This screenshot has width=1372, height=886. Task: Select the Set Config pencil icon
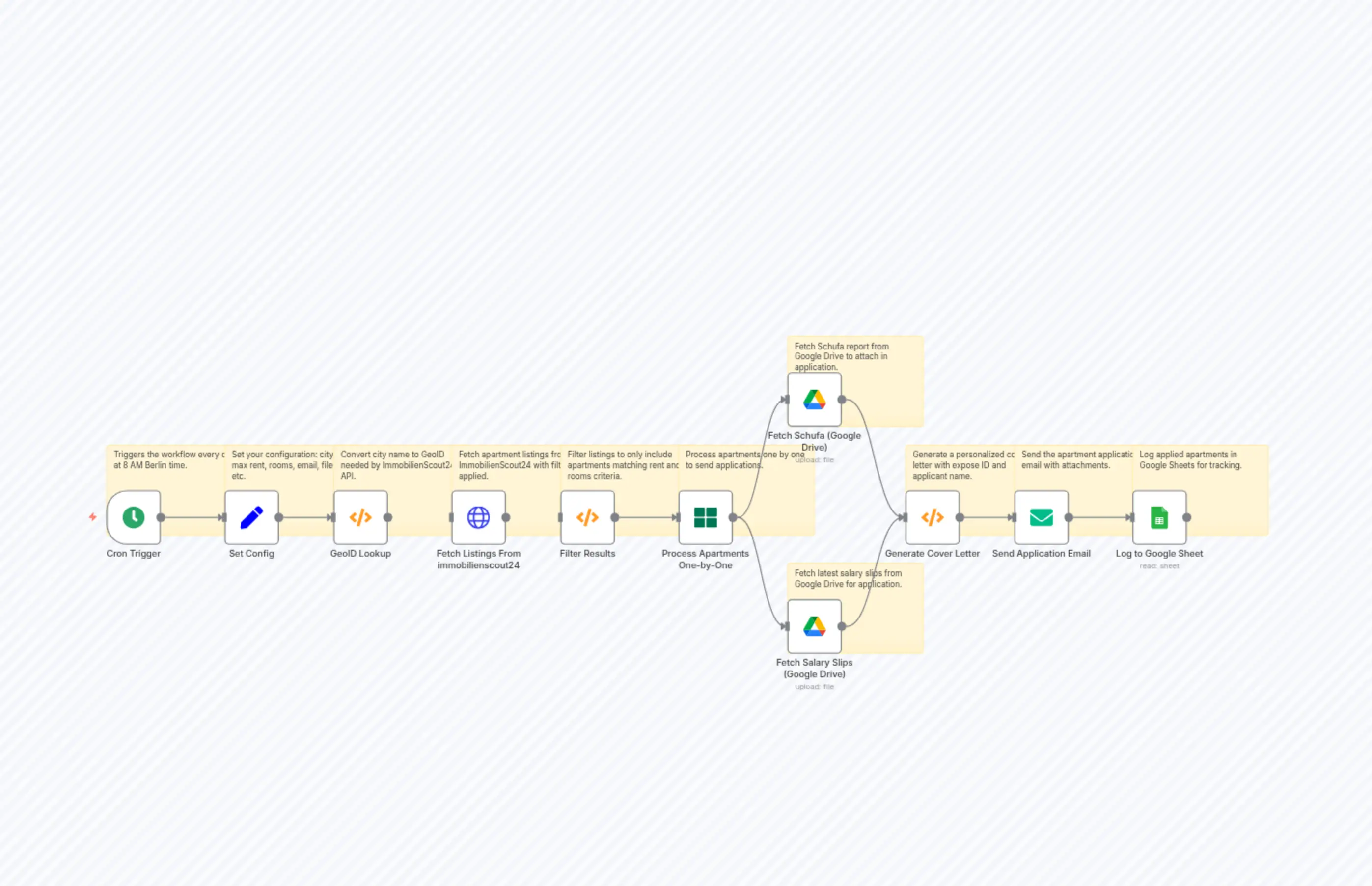coord(251,517)
